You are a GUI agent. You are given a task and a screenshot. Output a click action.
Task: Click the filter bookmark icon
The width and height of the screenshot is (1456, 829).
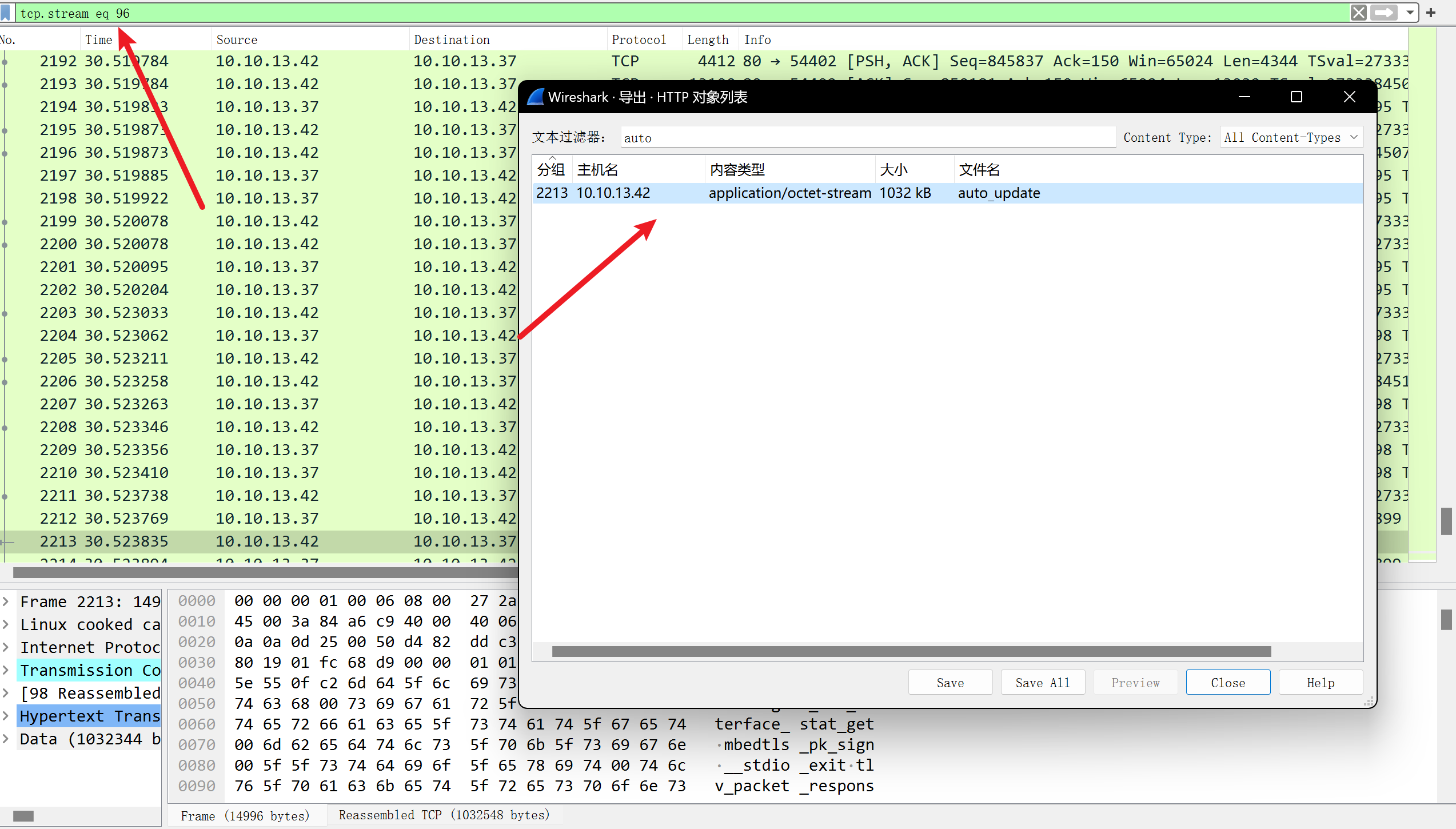point(6,13)
